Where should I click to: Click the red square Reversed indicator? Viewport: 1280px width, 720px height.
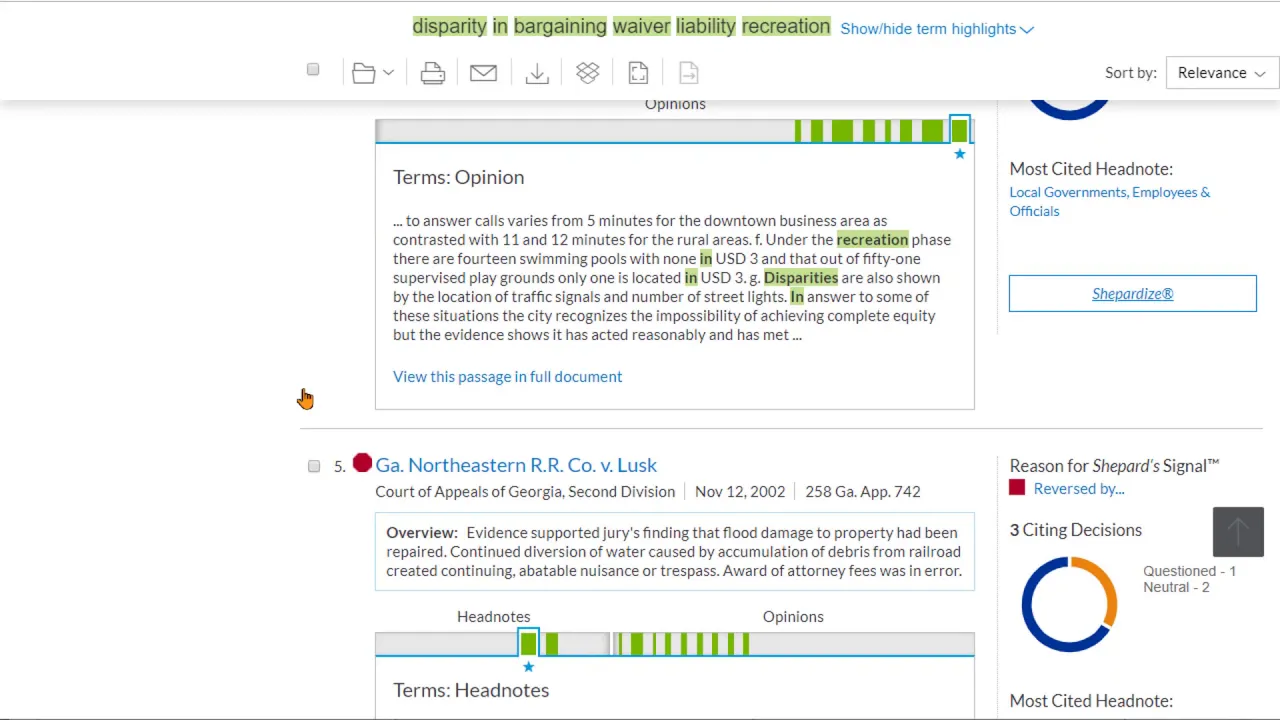(1017, 488)
